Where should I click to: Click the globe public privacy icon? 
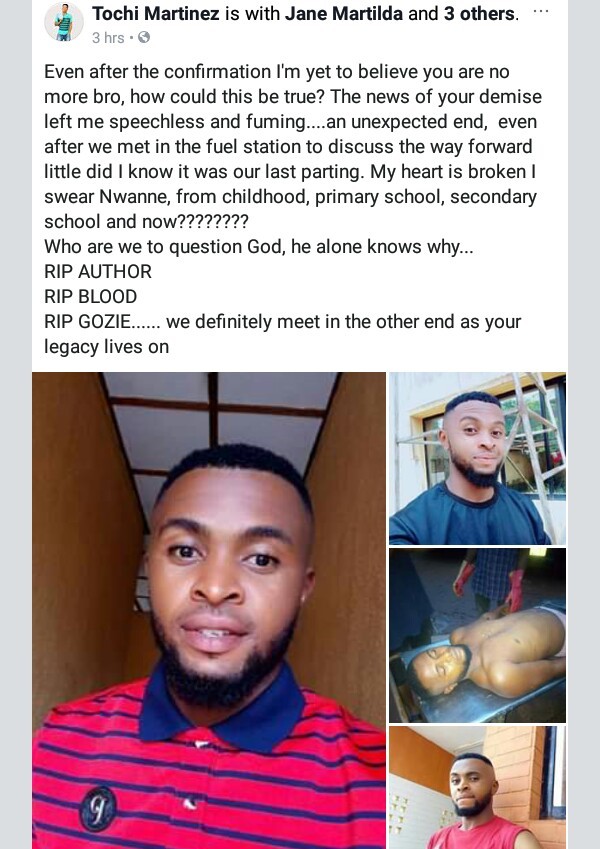[x=144, y=38]
